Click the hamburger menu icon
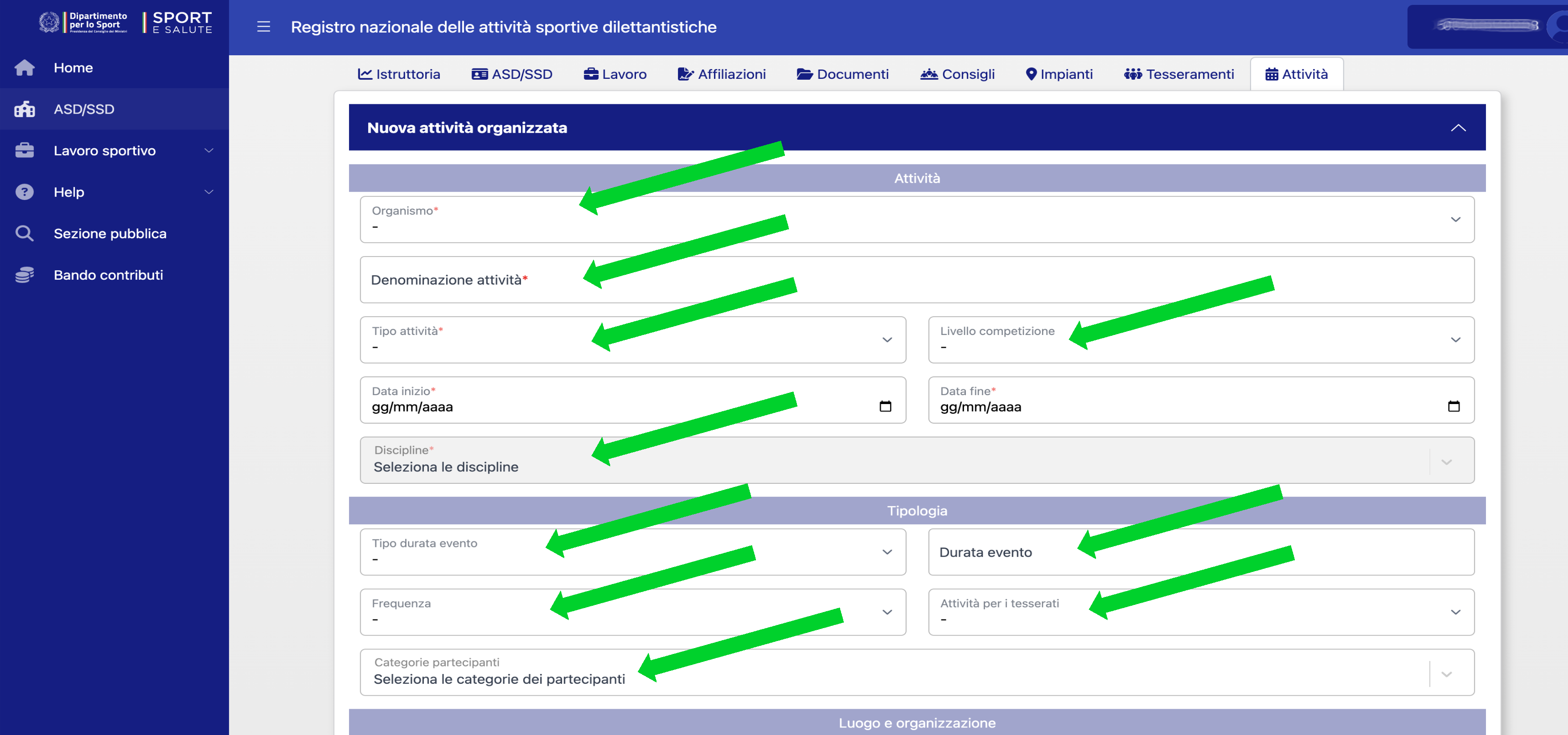 coord(263,27)
